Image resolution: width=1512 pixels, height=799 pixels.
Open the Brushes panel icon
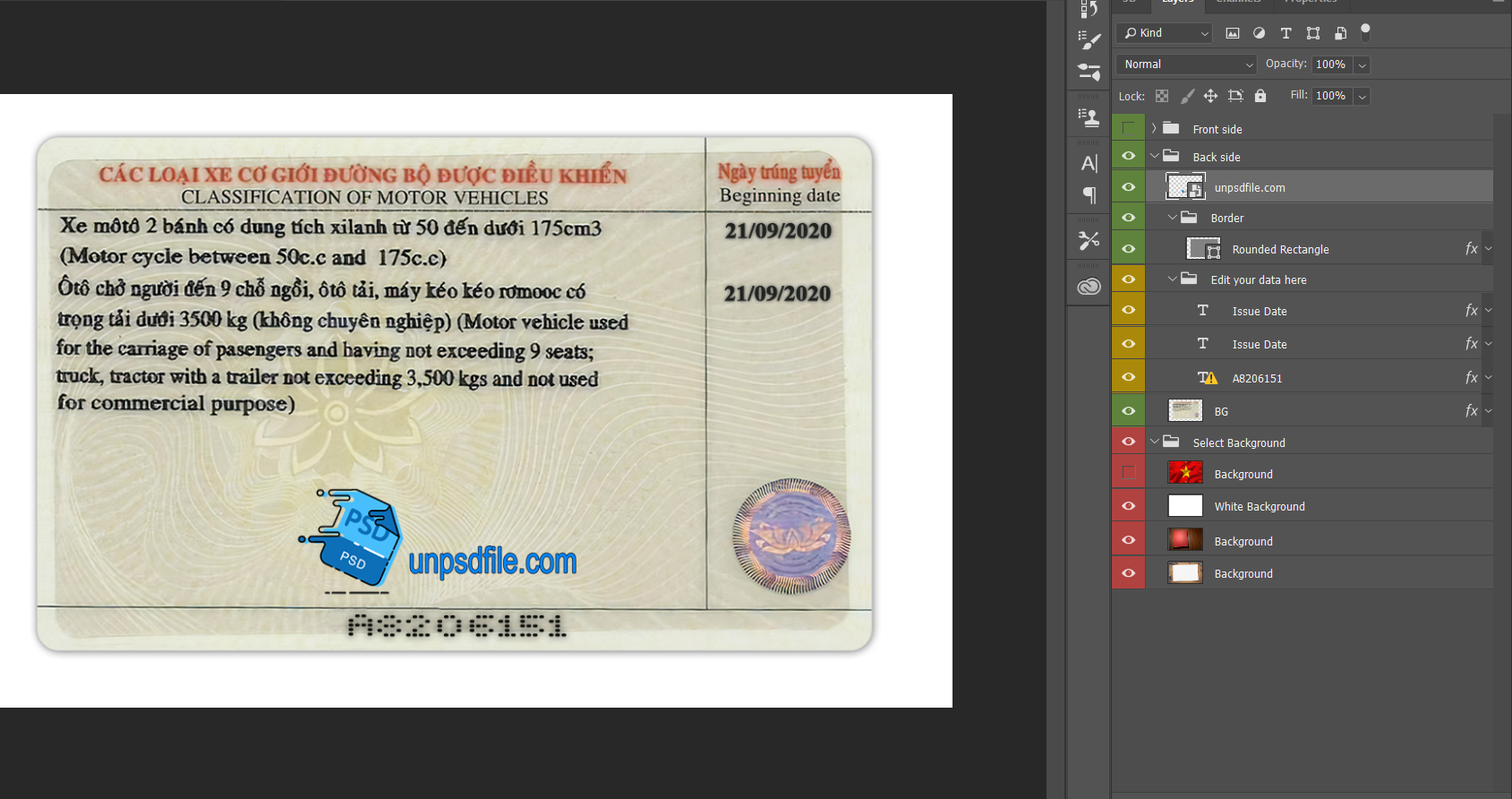point(1089,40)
